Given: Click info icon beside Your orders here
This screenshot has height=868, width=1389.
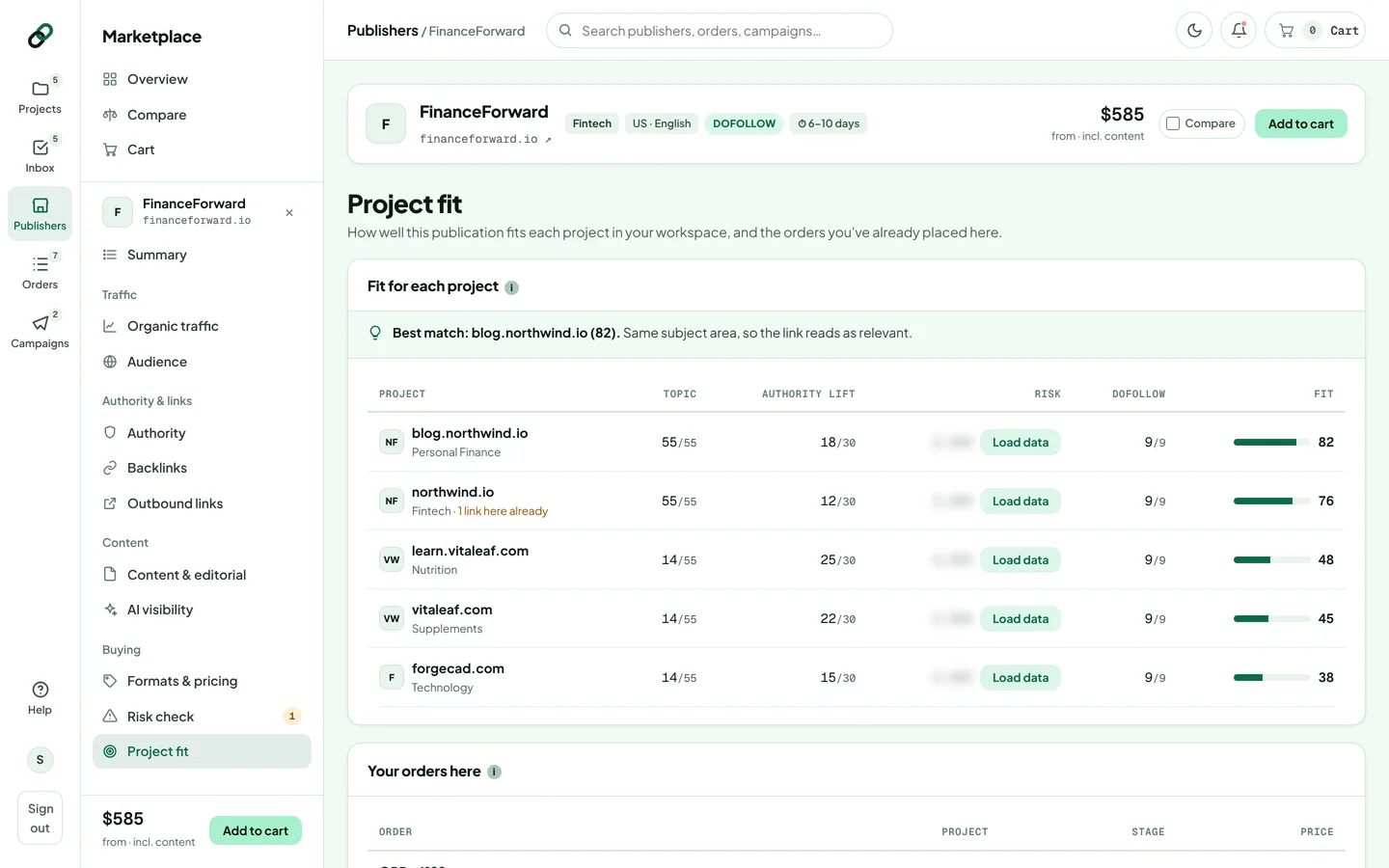Looking at the screenshot, I should click(495, 772).
